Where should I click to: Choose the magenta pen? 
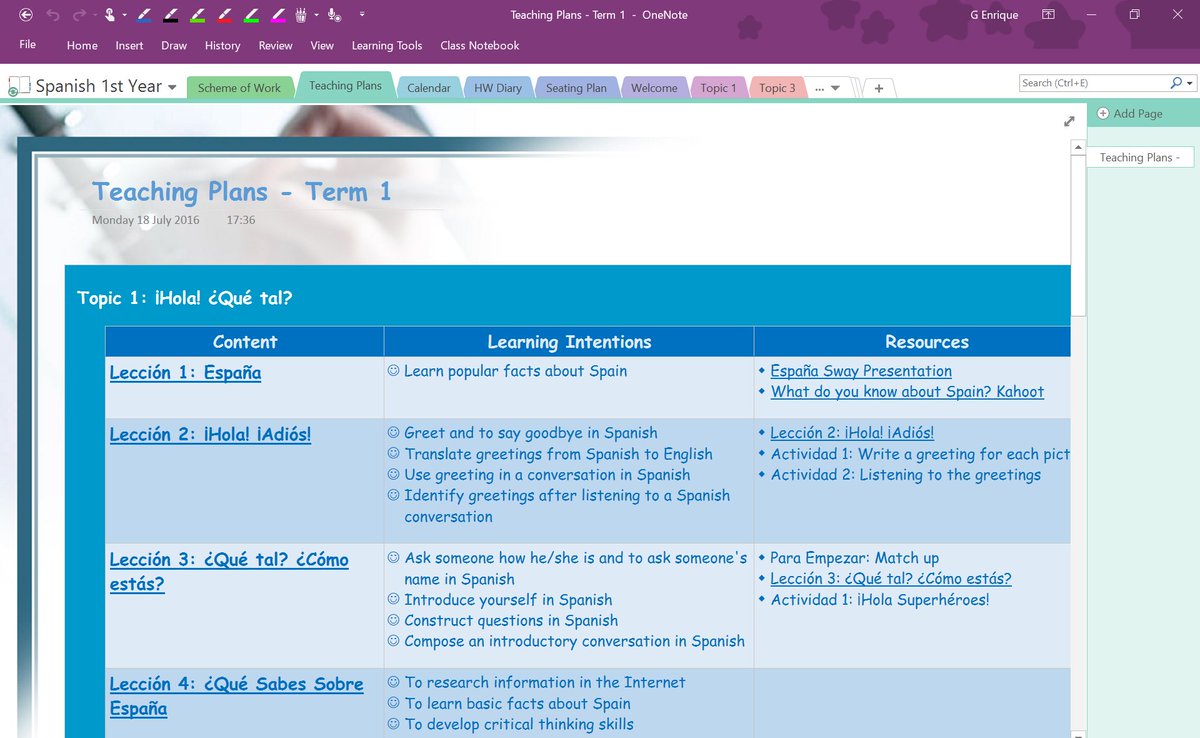279,15
